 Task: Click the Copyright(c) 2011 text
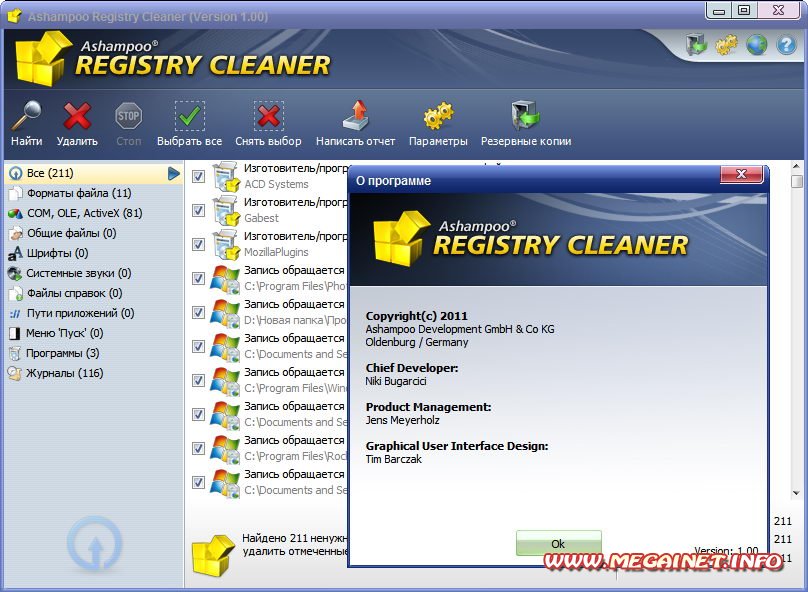coord(416,316)
